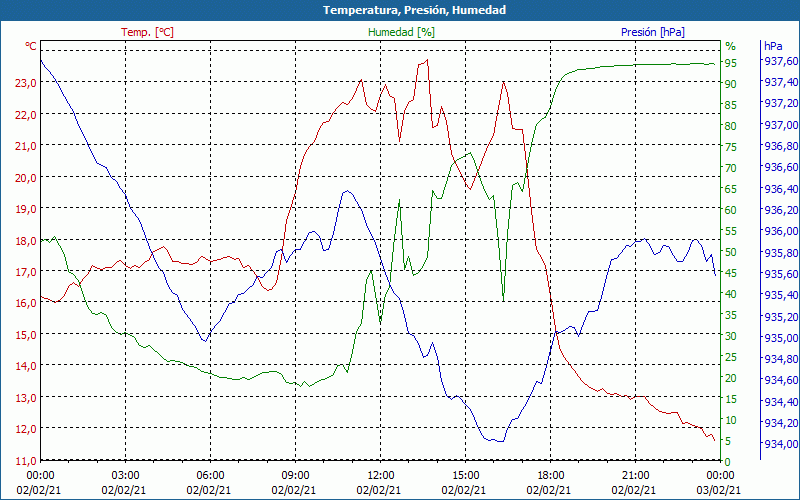Viewport: 800px width, 500px height.
Task: Click the 934,00 pressure axis value
Action: (781, 444)
